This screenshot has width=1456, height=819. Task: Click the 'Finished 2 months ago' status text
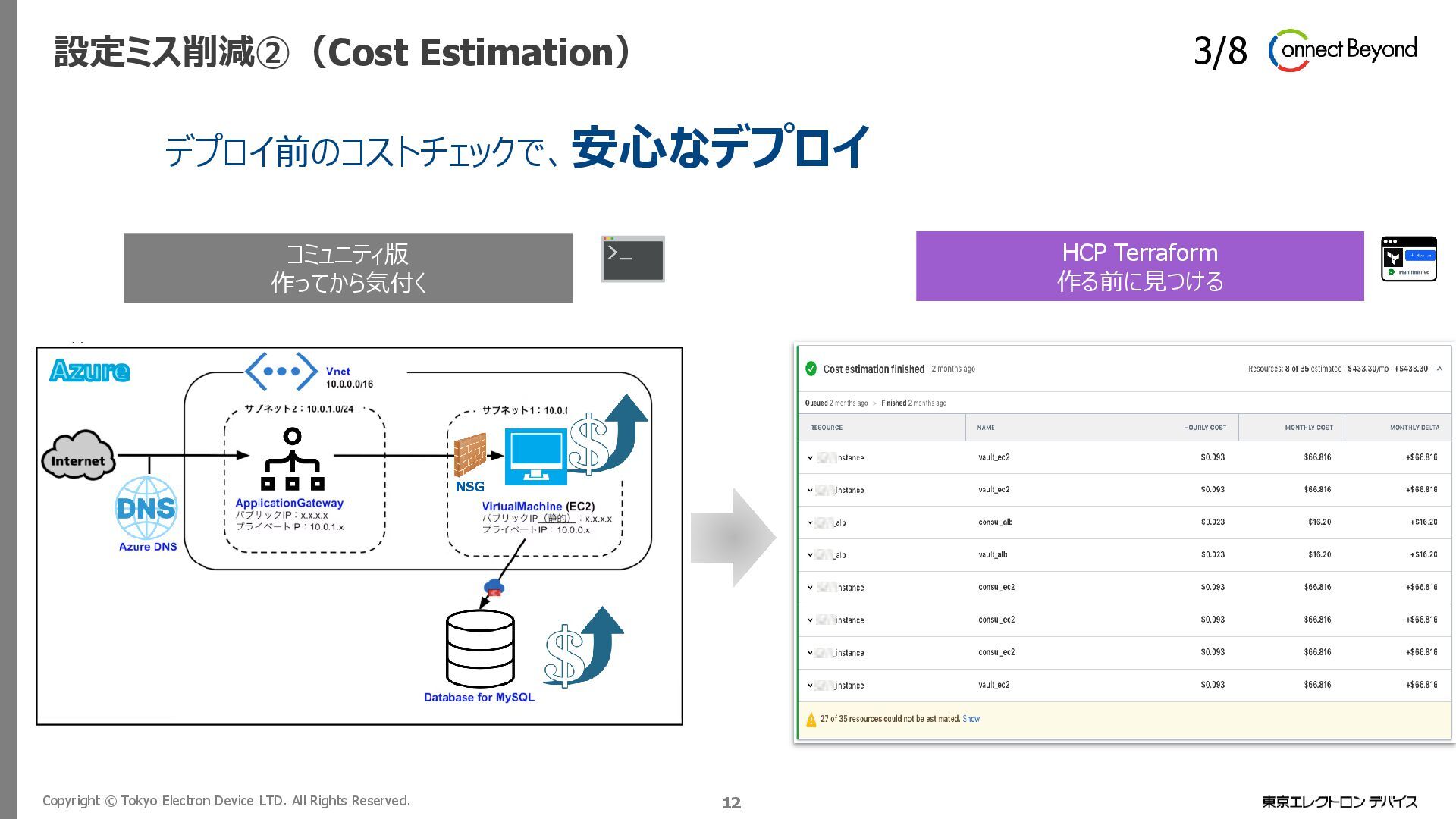point(914,403)
